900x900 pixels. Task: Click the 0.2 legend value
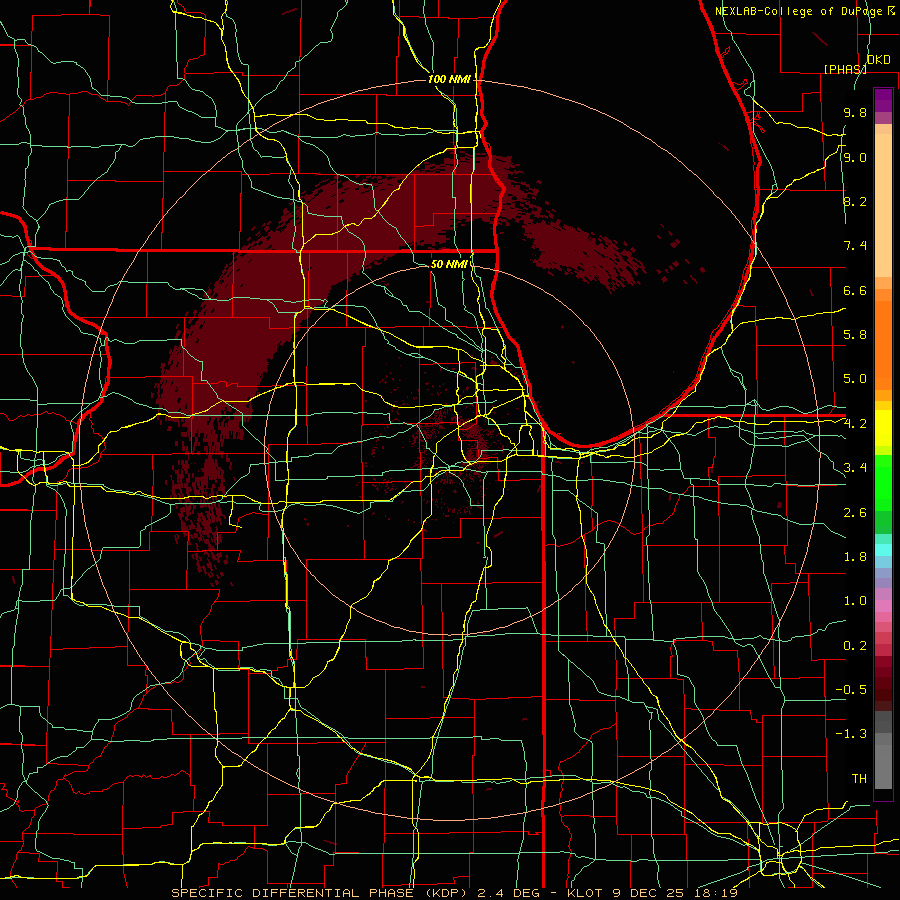(x=855, y=646)
